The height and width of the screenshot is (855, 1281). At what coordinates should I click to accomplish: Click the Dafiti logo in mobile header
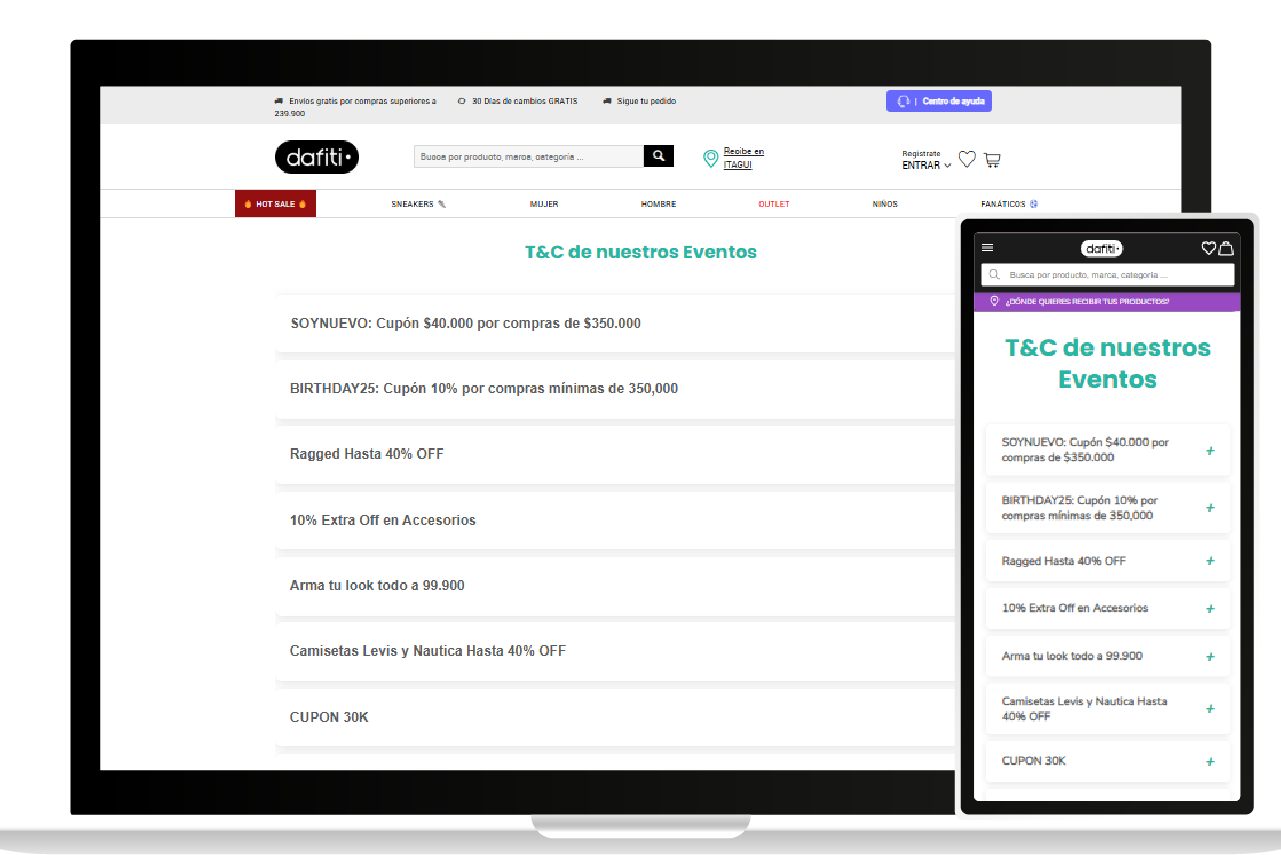pyautogui.click(x=1102, y=248)
